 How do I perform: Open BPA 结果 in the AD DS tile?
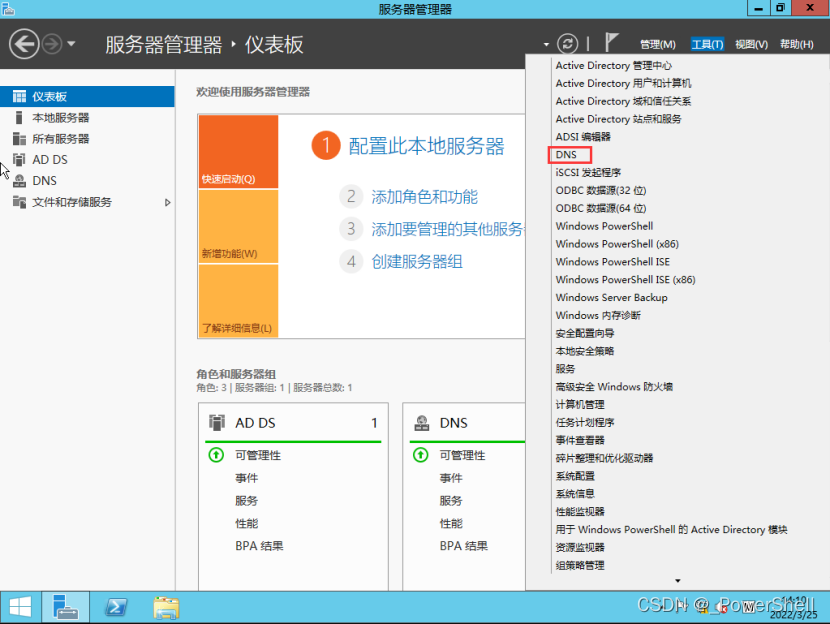click(259, 546)
